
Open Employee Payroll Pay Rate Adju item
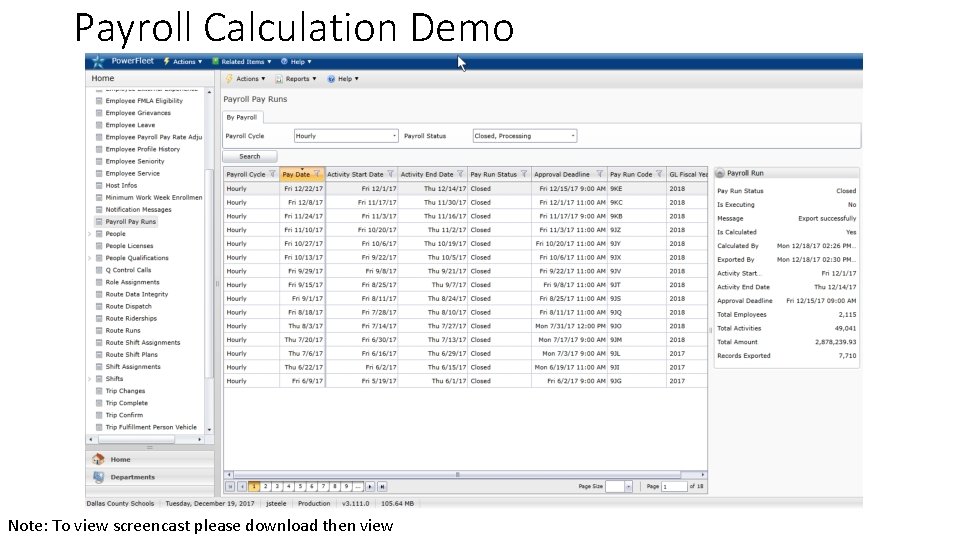point(154,137)
